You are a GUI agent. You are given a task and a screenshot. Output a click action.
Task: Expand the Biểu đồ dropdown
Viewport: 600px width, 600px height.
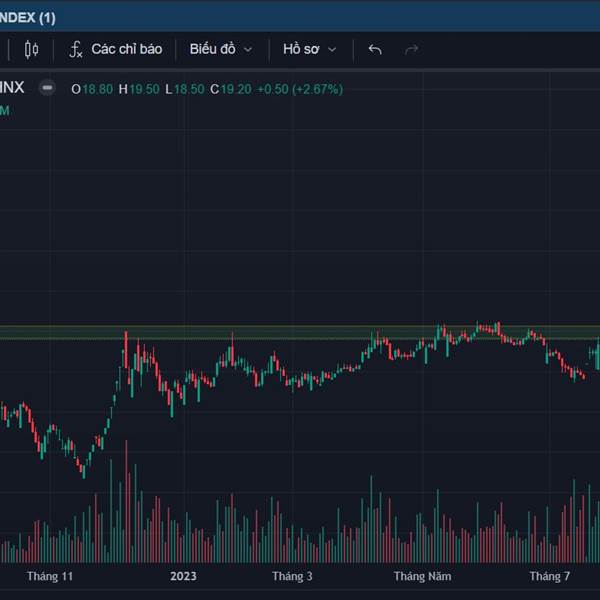point(221,49)
